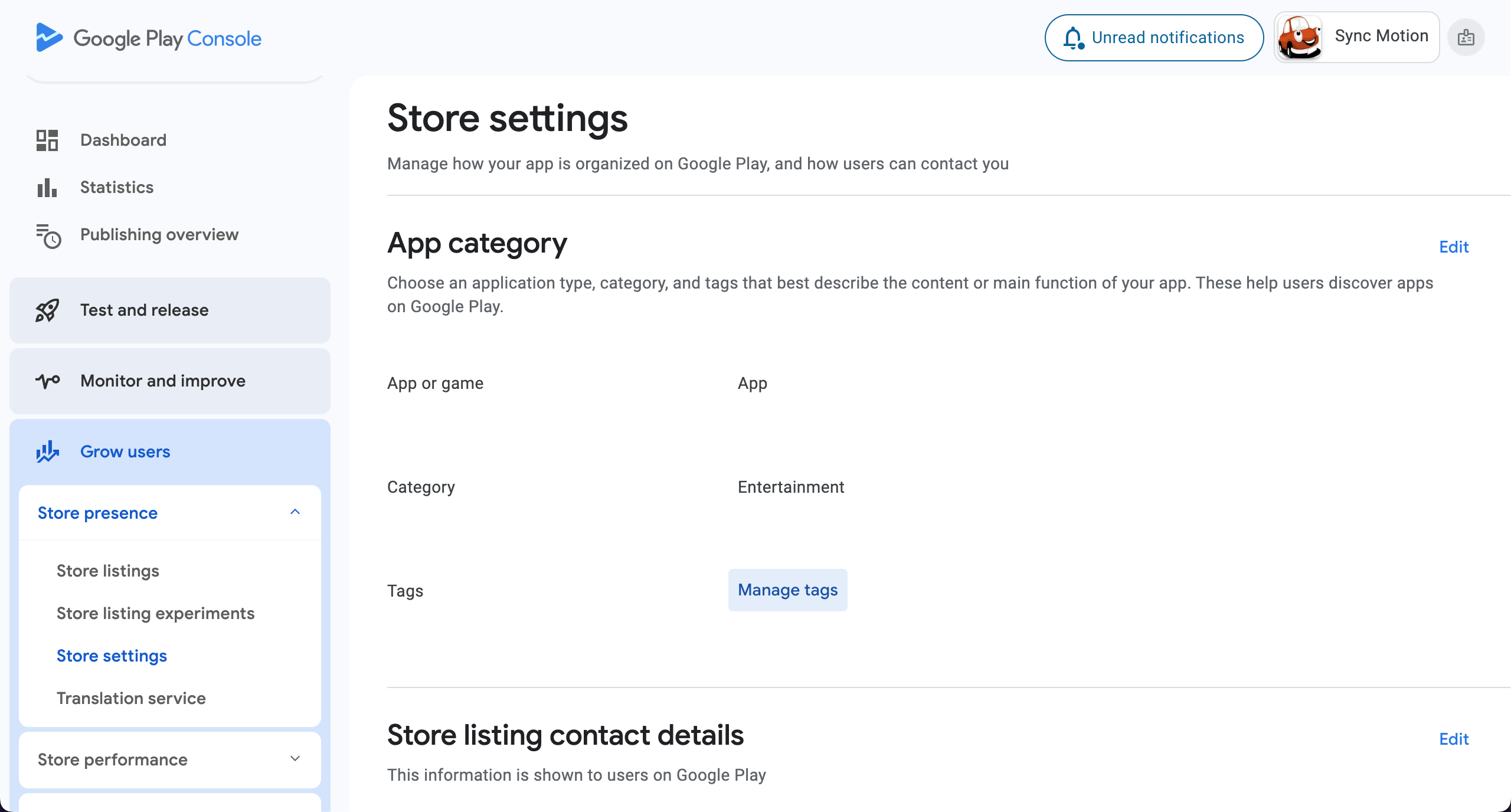The image size is (1511, 812).
Task: Click the App or game label
Action: coord(436,384)
